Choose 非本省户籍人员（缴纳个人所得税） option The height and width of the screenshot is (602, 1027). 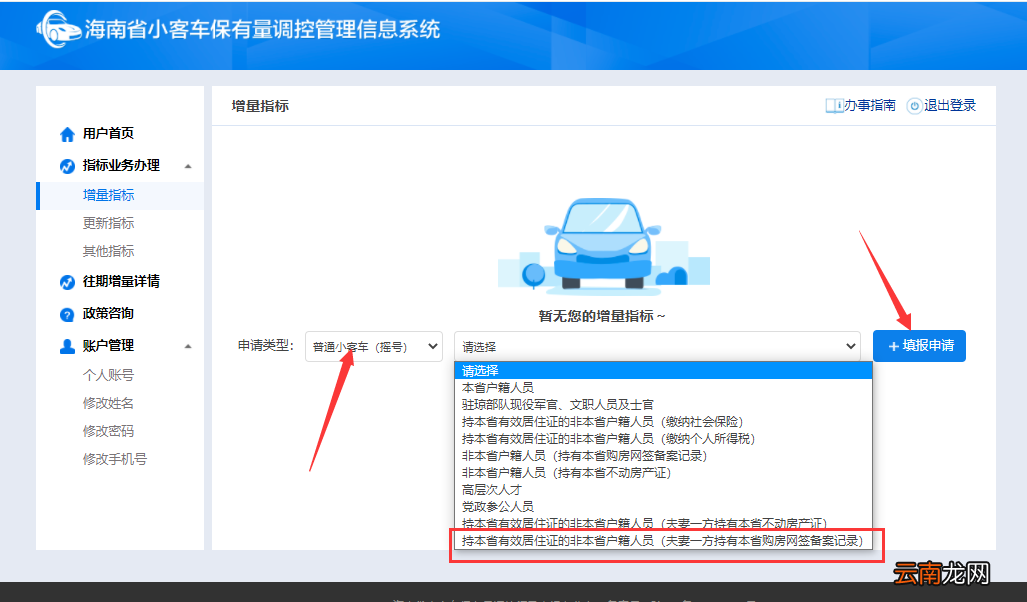click(663, 439)
